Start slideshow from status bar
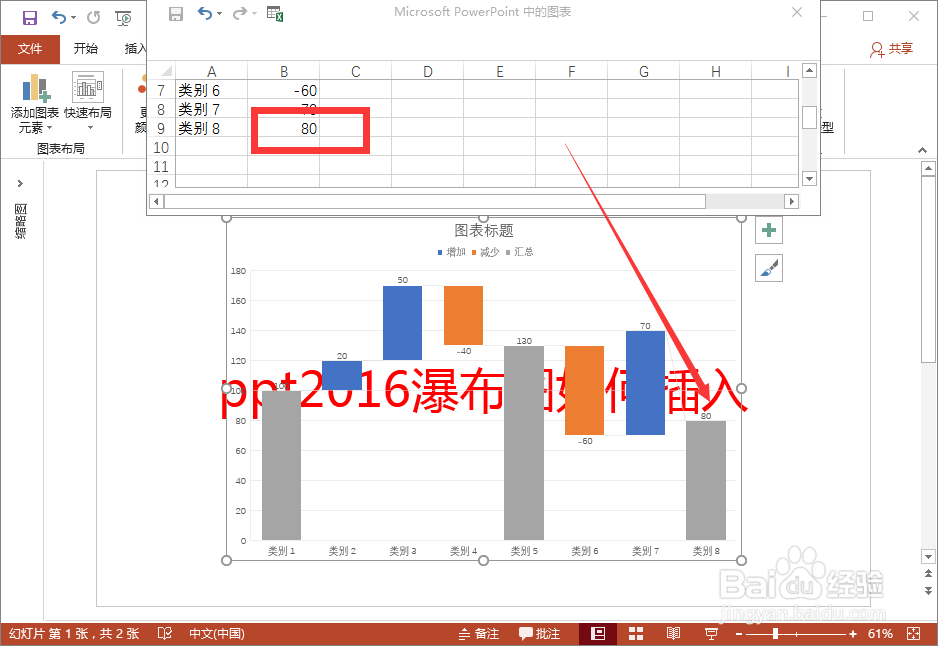The height and width of the screenshot is (646, 938). coord(711,633)
